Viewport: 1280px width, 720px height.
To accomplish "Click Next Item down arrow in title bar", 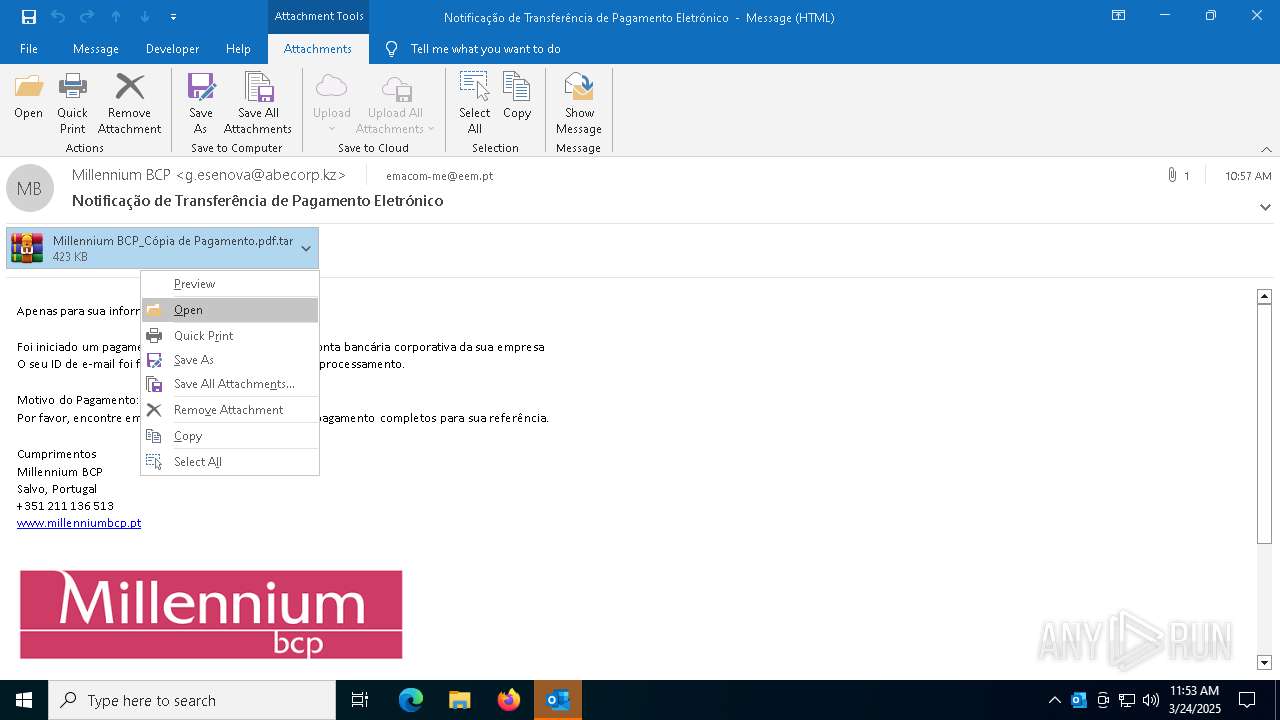I will click(145, 17).
